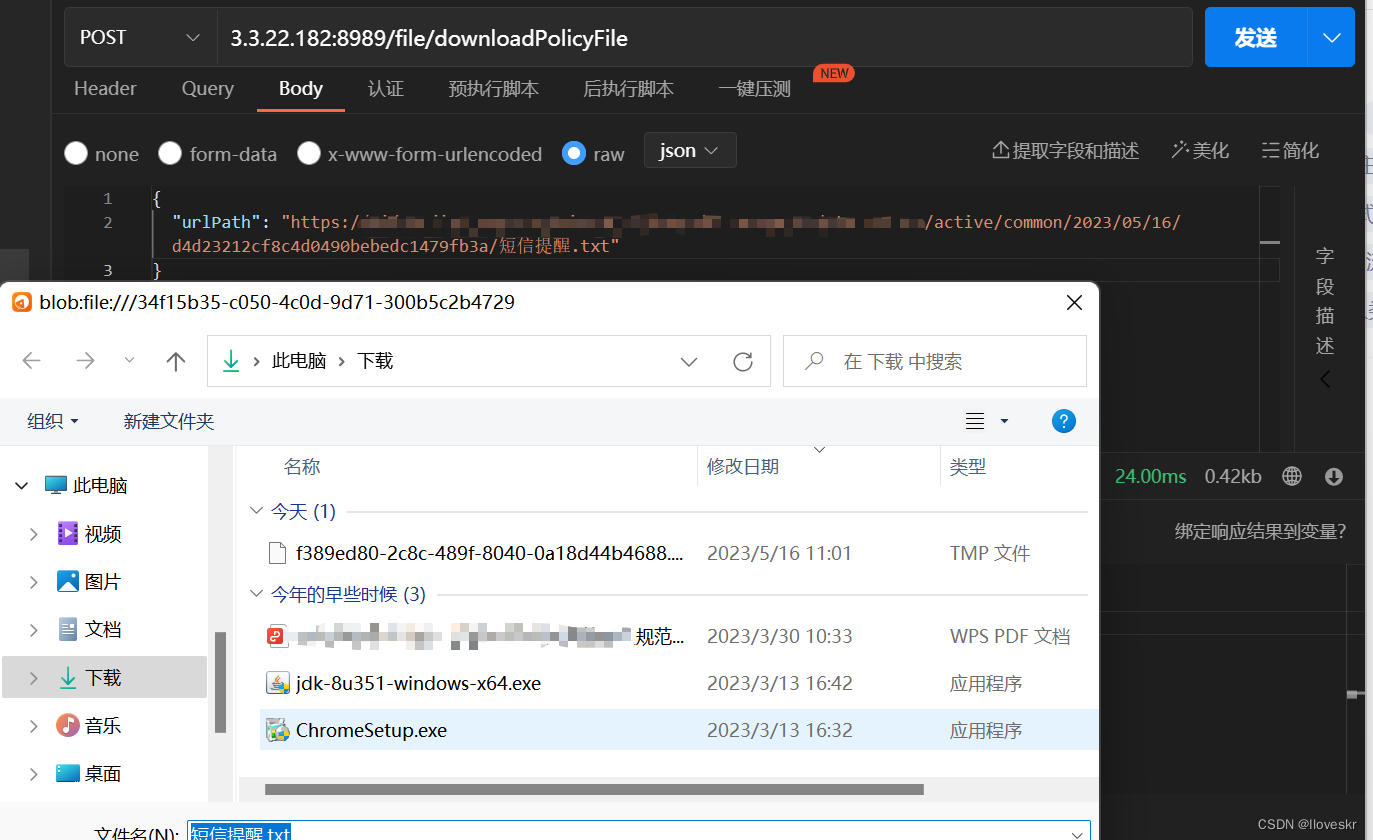Expand the 音乐 tree node
Image resolution: width=1373 pixels, height=840 pixels.
pos(34,726)
